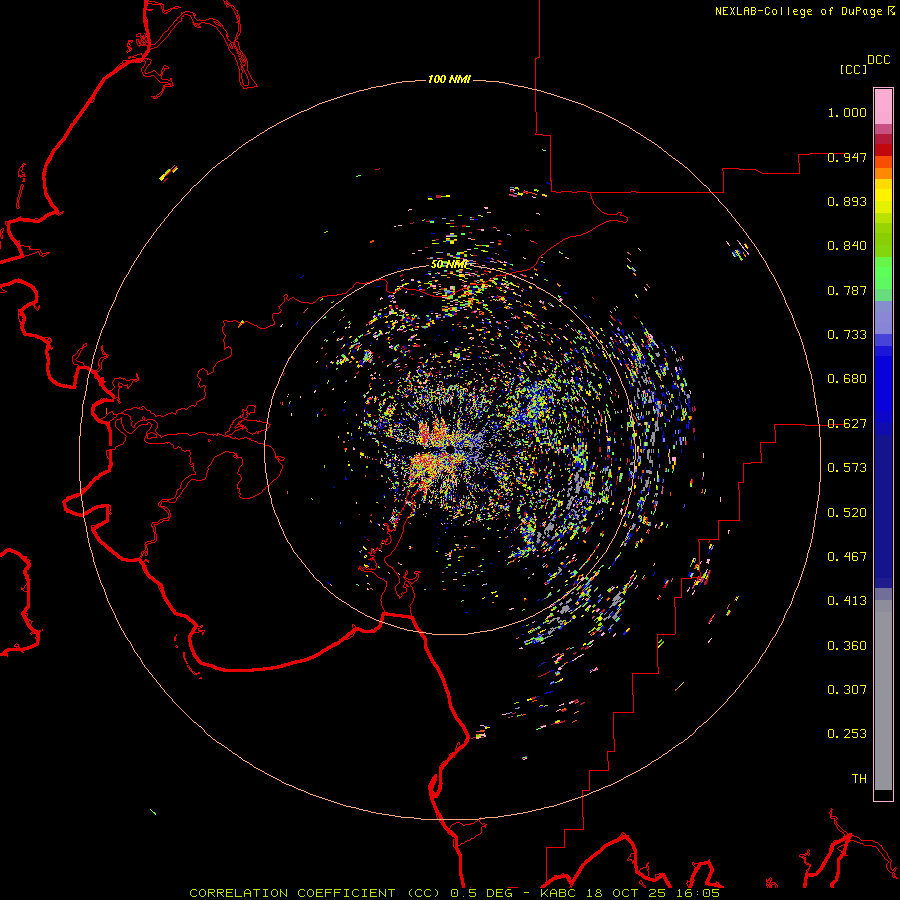Click the CORRELATION COEFFICIENT caption text

pyautogui.click(x=292, y=893)
